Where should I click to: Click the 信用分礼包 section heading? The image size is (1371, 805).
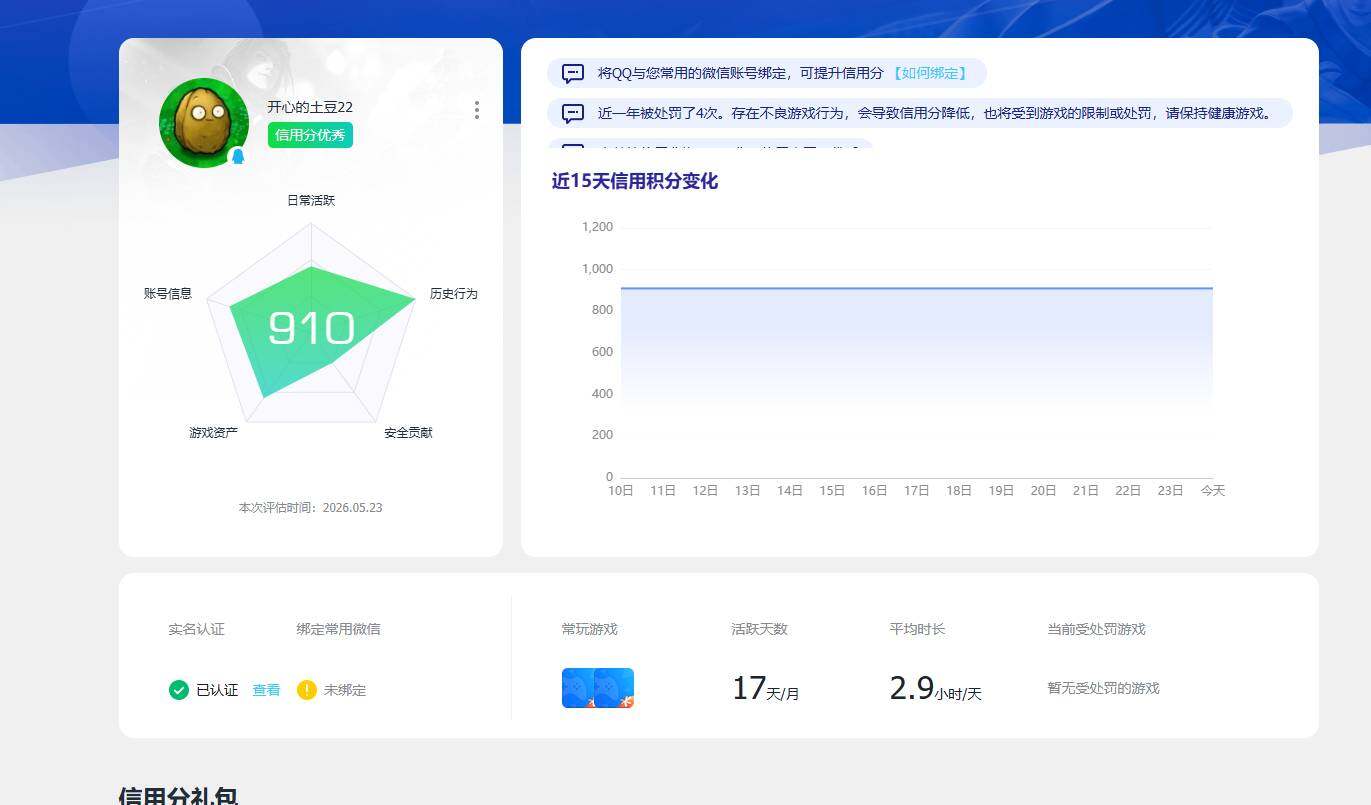(179, 796)
